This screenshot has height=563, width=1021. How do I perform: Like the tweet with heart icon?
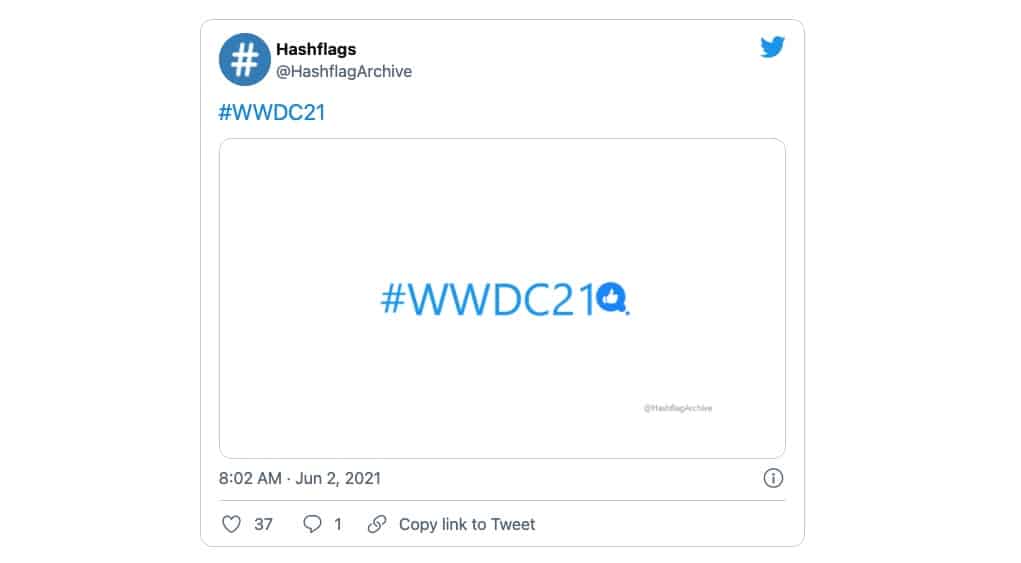point(231,524)
